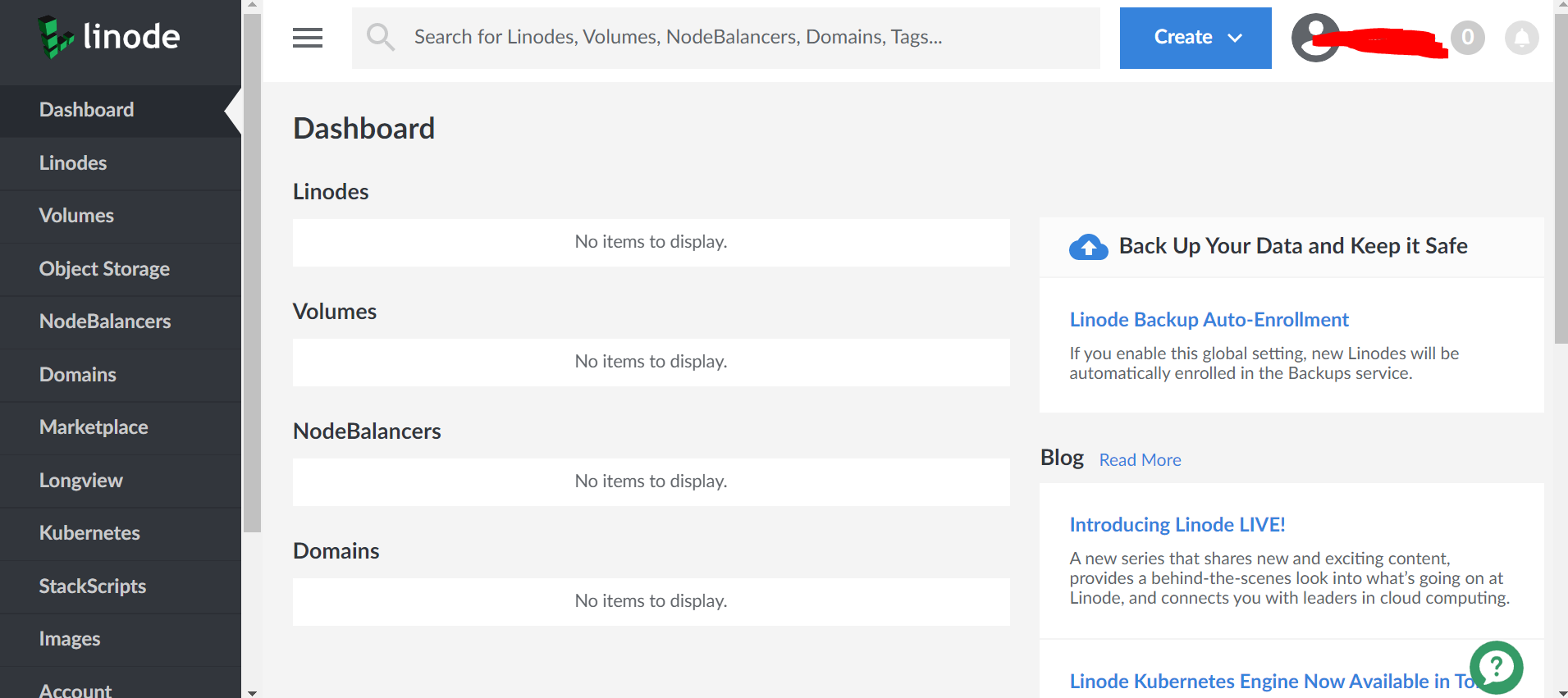Open Linodes in the sidebar
The width and height of the screenshot is (1568, 698).
coord(73,163)
